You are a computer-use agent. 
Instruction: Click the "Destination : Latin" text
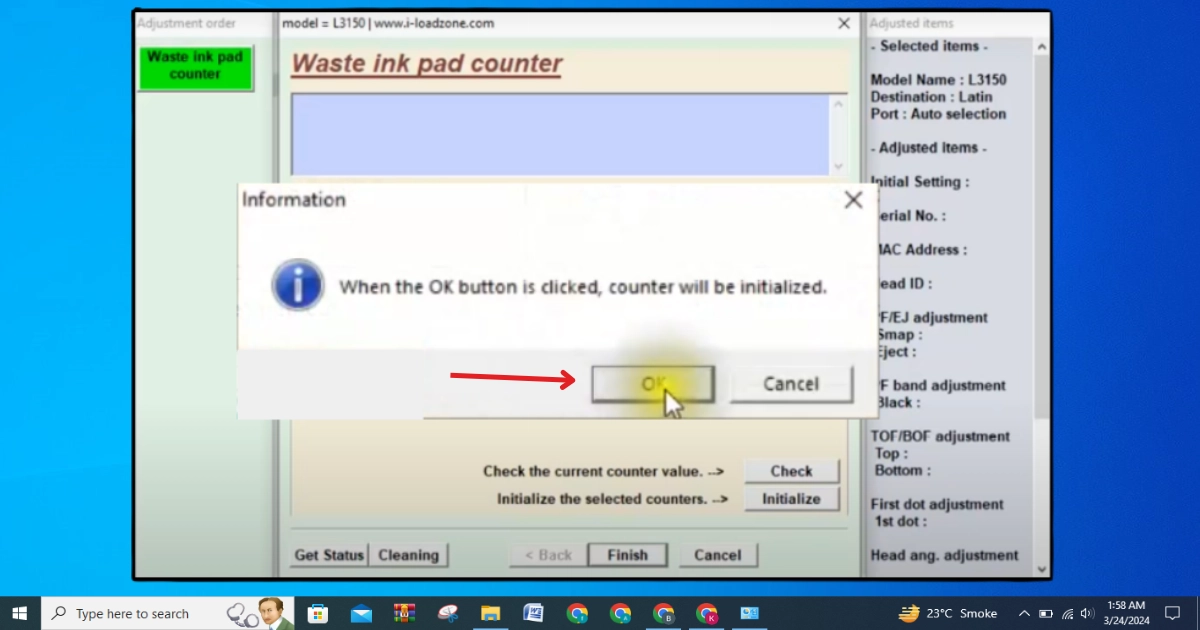coord(931,97)
